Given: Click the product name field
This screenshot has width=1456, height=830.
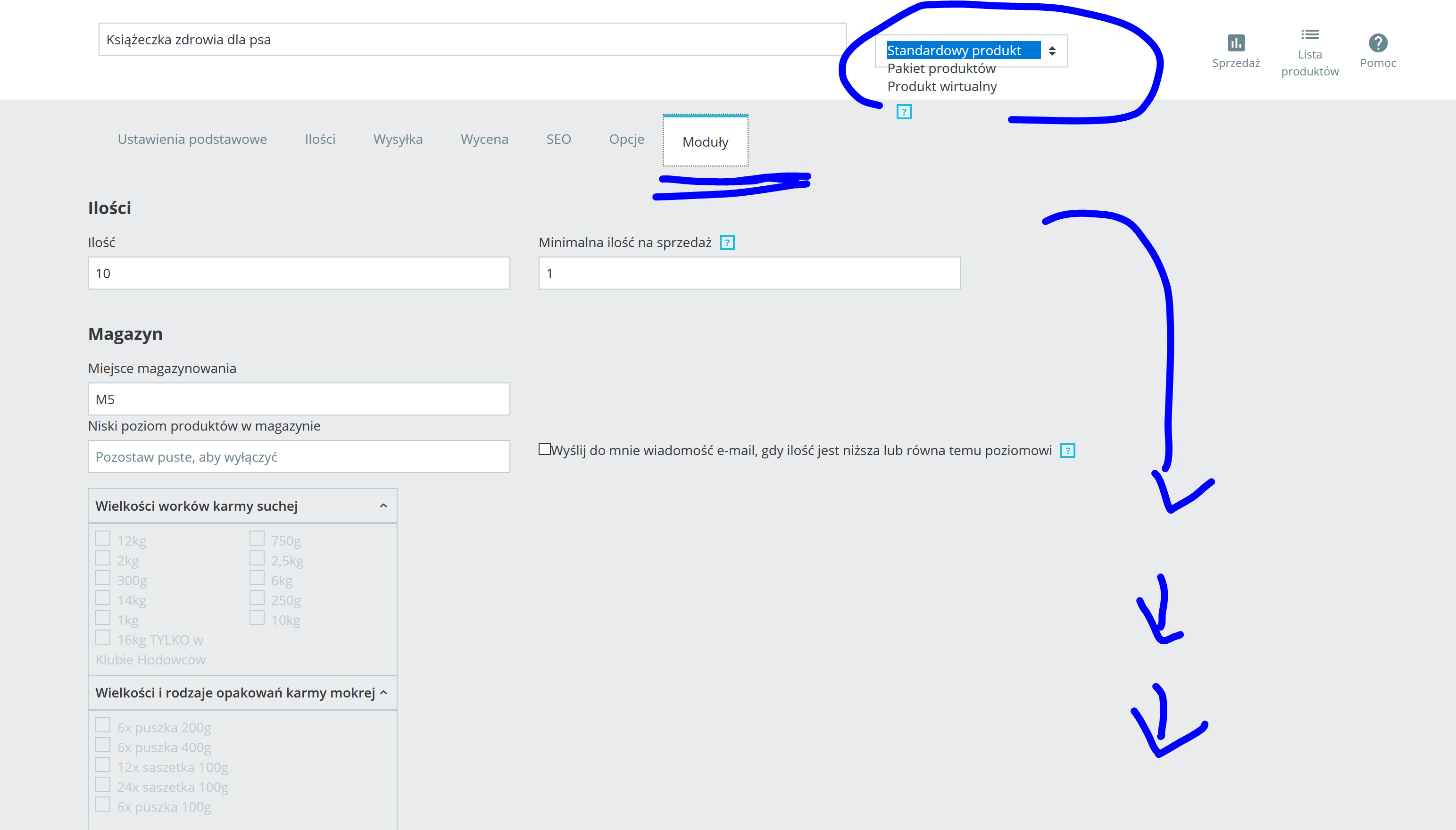Looking at the screenshot, I should click(472, 40).
